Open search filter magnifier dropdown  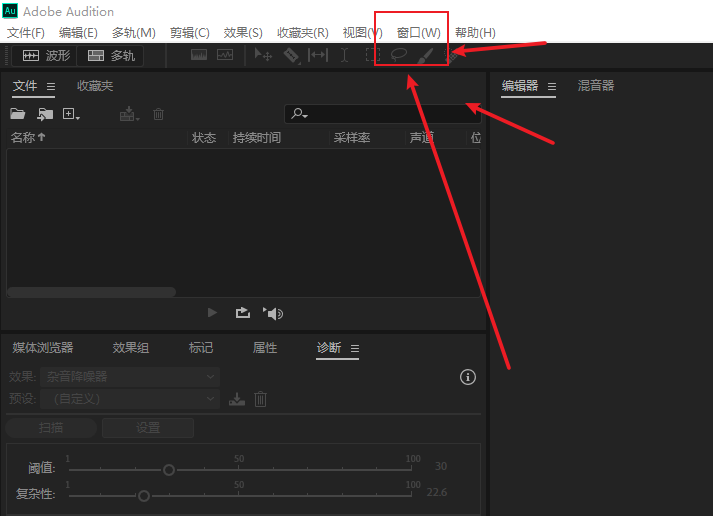pyautogui.click(x=299, y=113)
